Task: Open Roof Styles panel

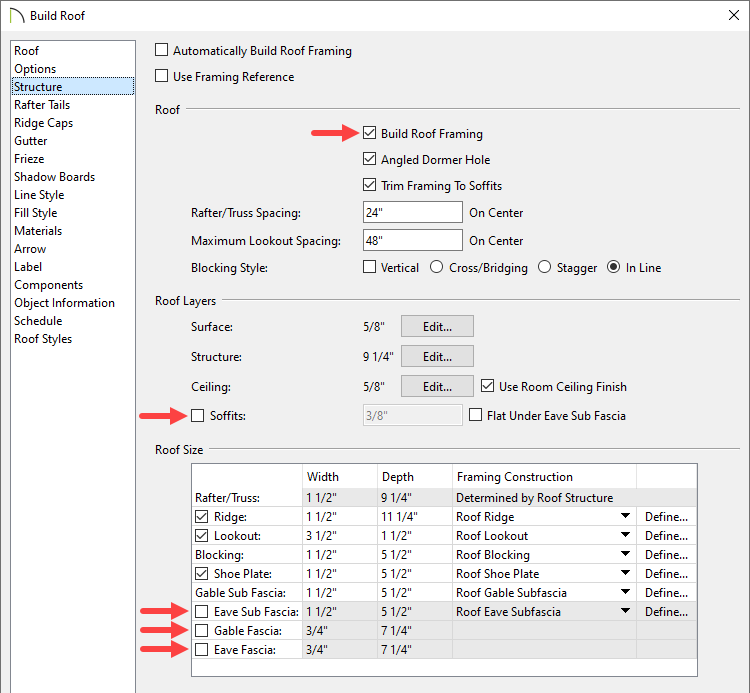Action: point(72,339)
